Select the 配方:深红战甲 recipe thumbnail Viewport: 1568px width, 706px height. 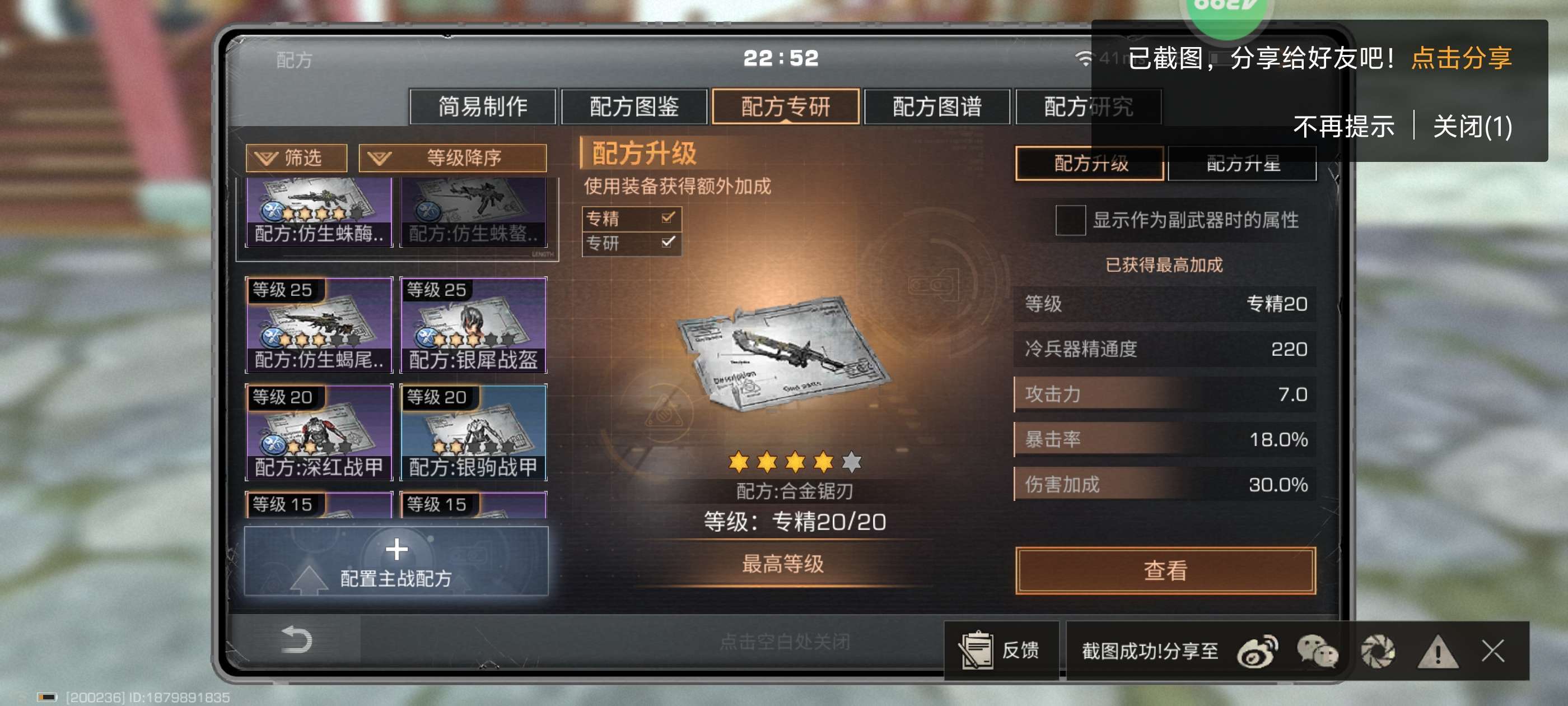click(319, 432)
